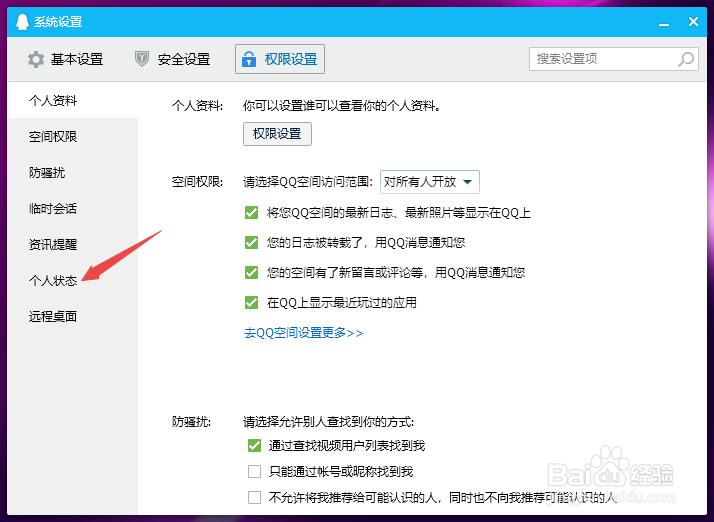Switch to 基本设置 tab
This screenshot has height=522, width=714.
coord(66,59)
